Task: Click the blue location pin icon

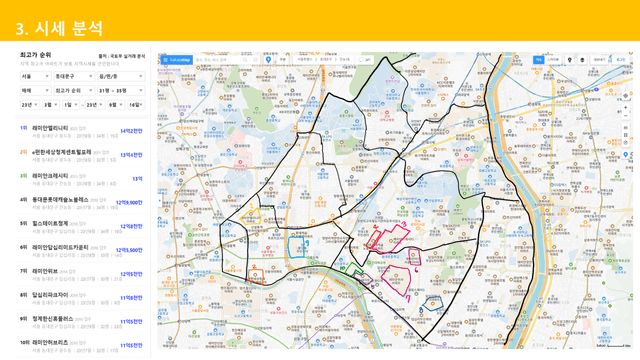Action: point(268,60)
